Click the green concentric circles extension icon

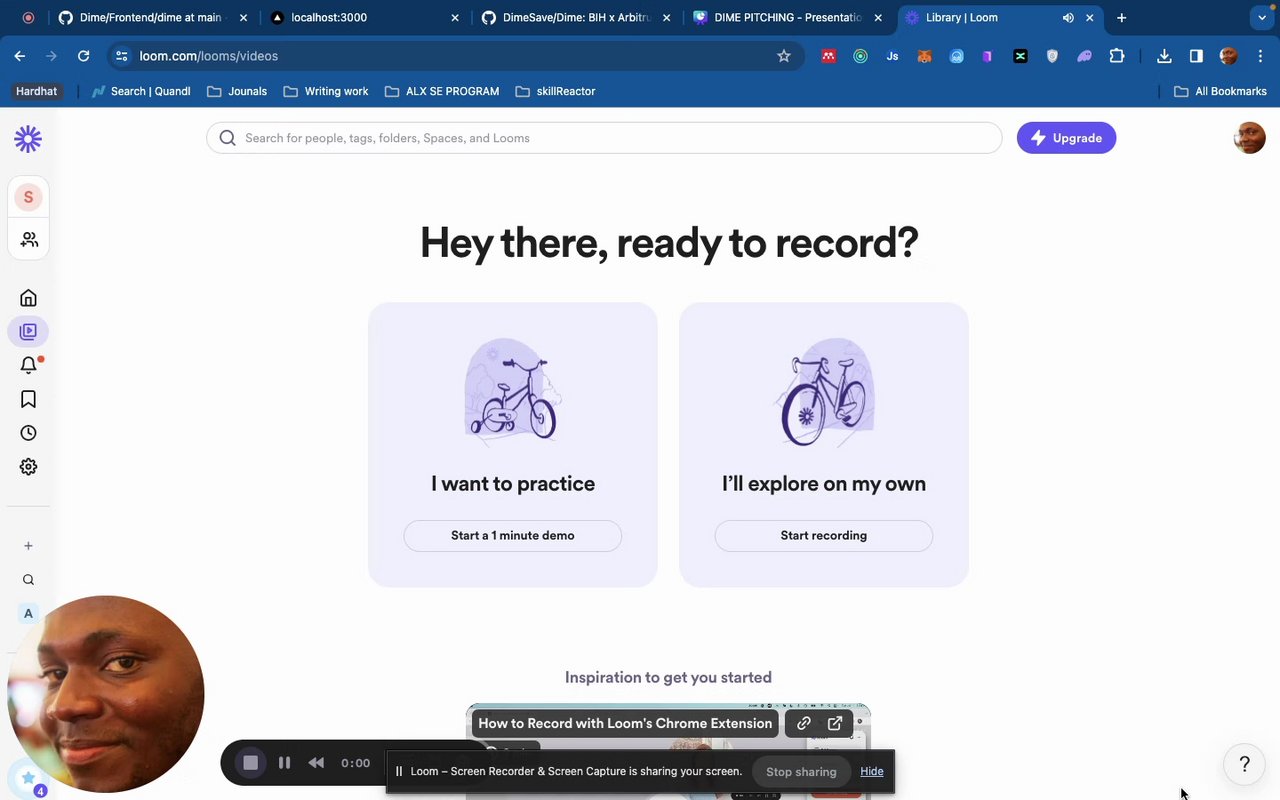pyautogui.click(x=860, y=56)
